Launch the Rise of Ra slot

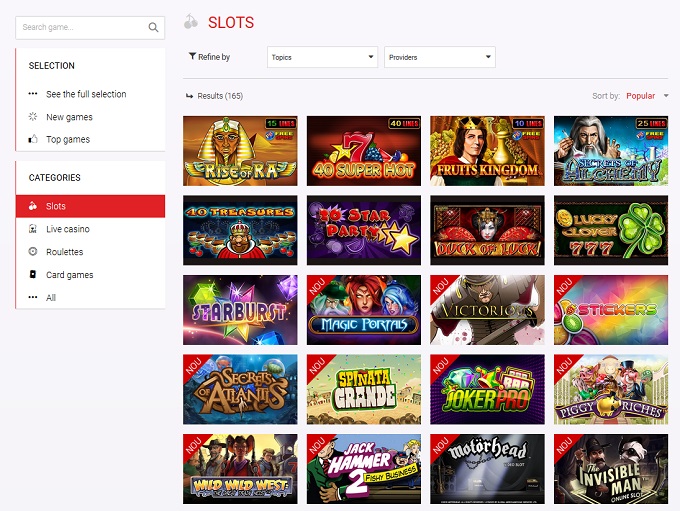point(240,151)
